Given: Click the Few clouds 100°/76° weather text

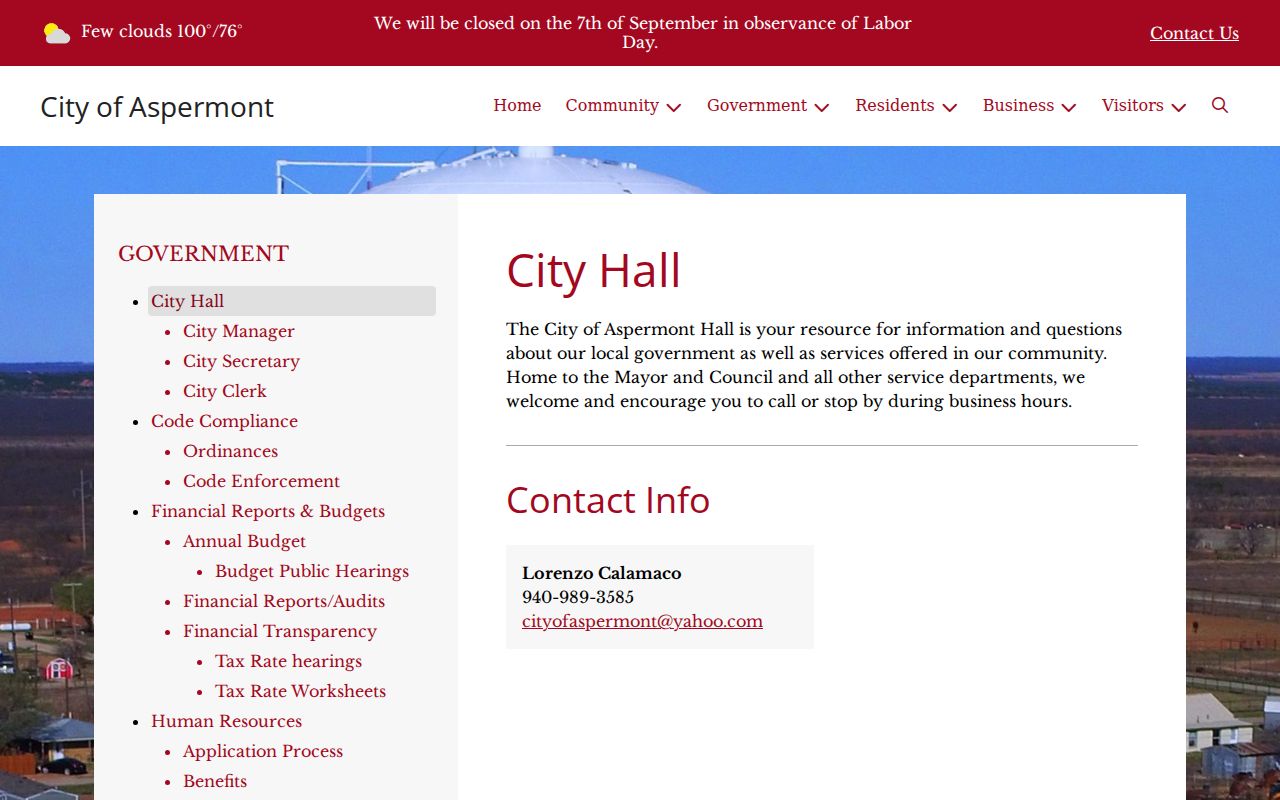Looking at the screenshot, I should [x=161, y=31].
